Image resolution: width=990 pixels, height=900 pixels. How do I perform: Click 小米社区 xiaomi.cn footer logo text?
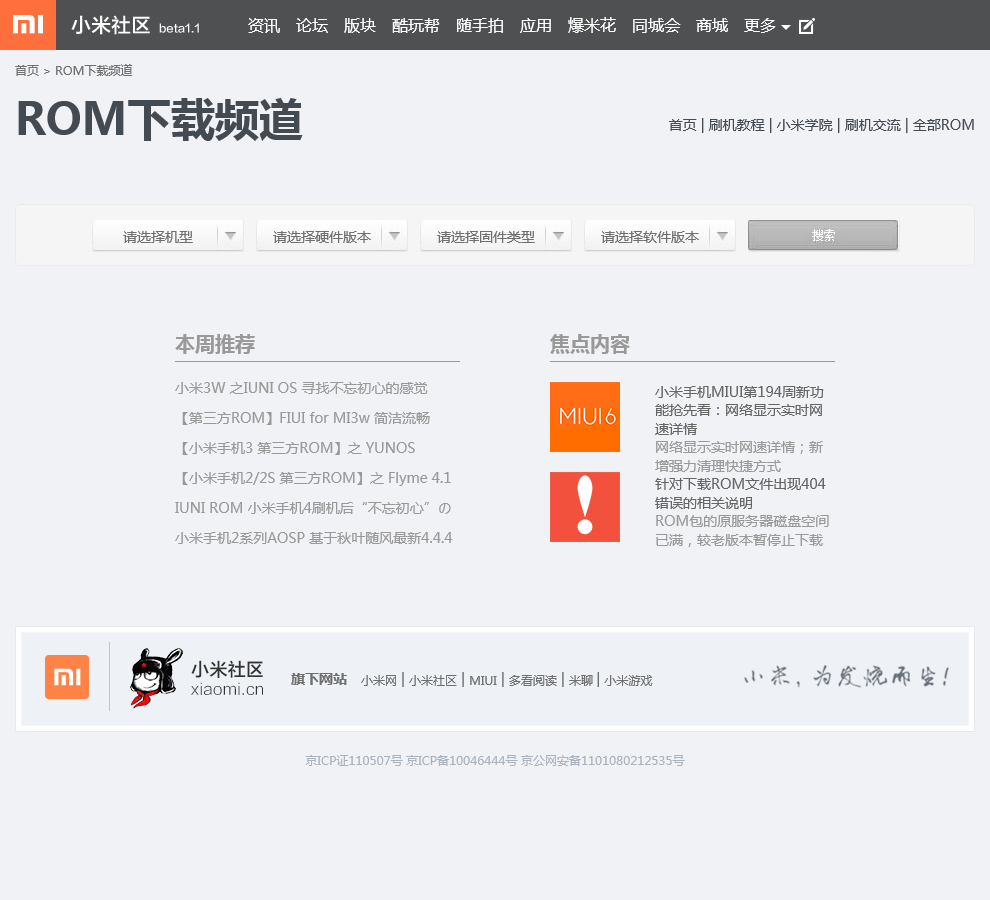tap(227, 679)
